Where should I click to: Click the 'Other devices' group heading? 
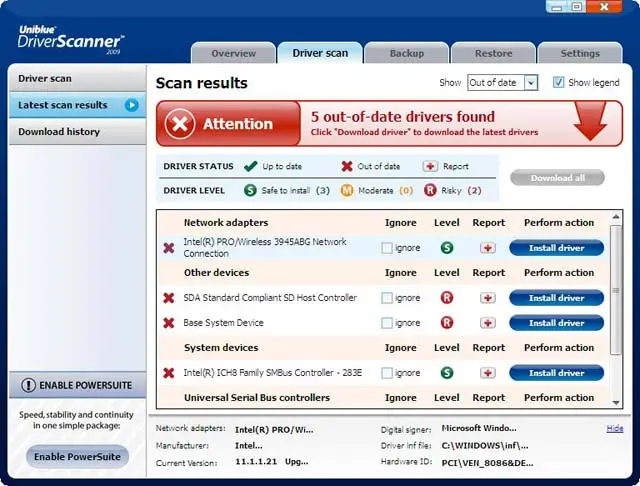pos(216,273)
